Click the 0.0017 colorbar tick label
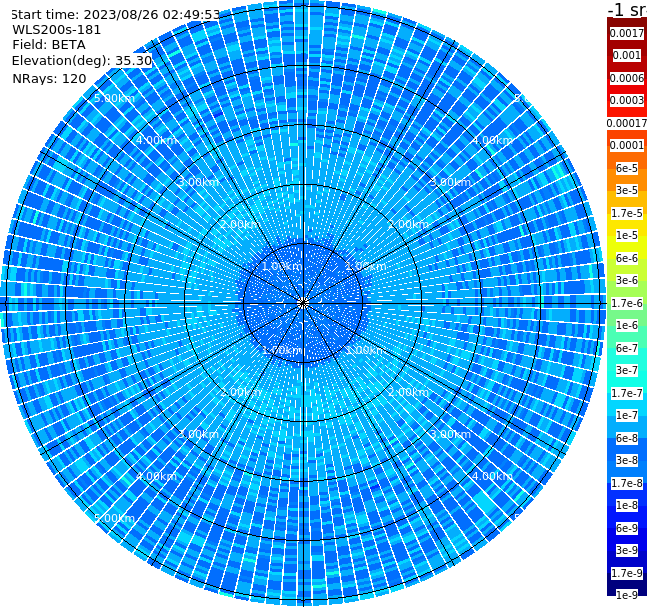 click(627, 33)
